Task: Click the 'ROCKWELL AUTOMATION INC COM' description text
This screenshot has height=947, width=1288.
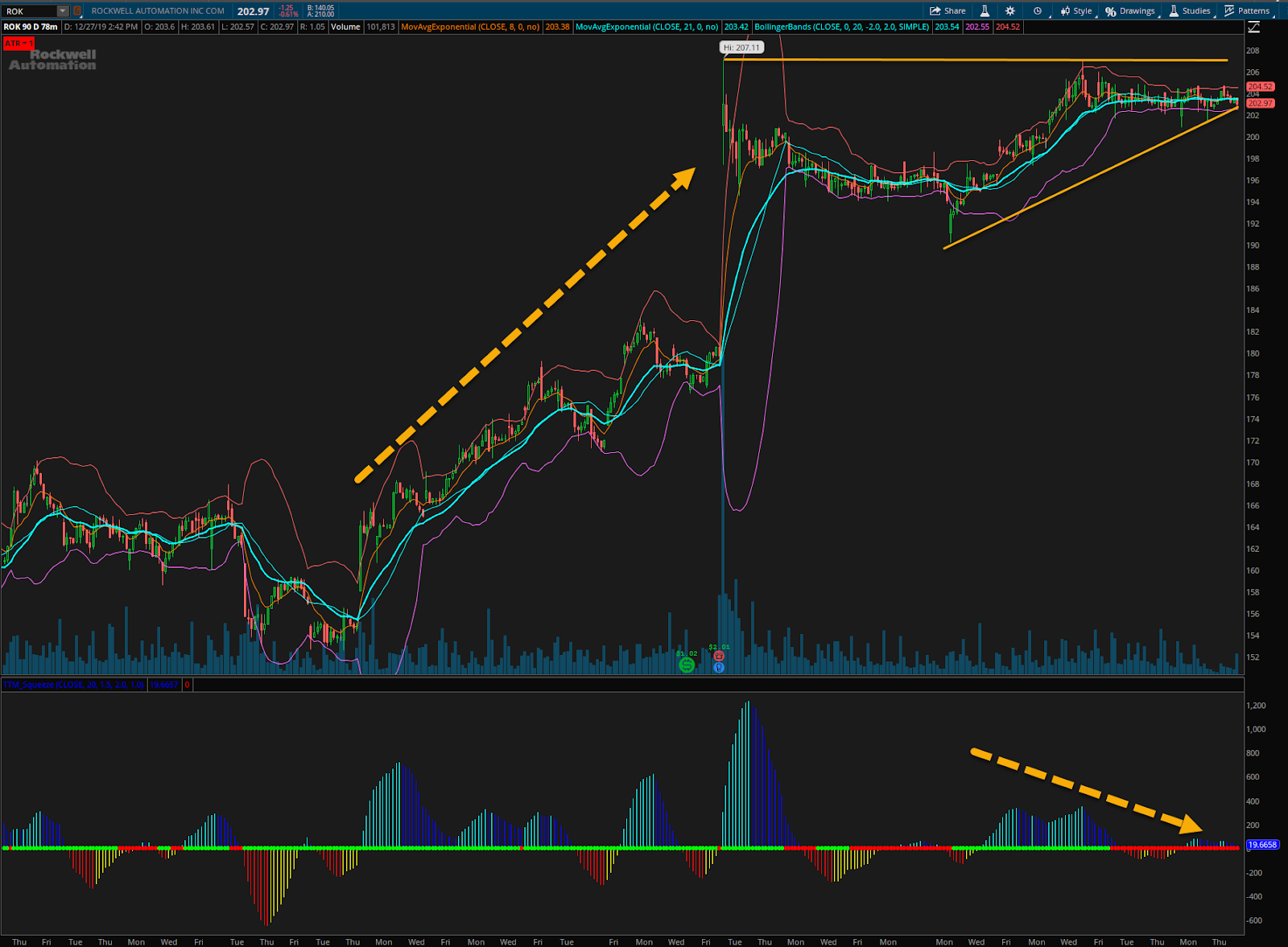Action: 158,11
